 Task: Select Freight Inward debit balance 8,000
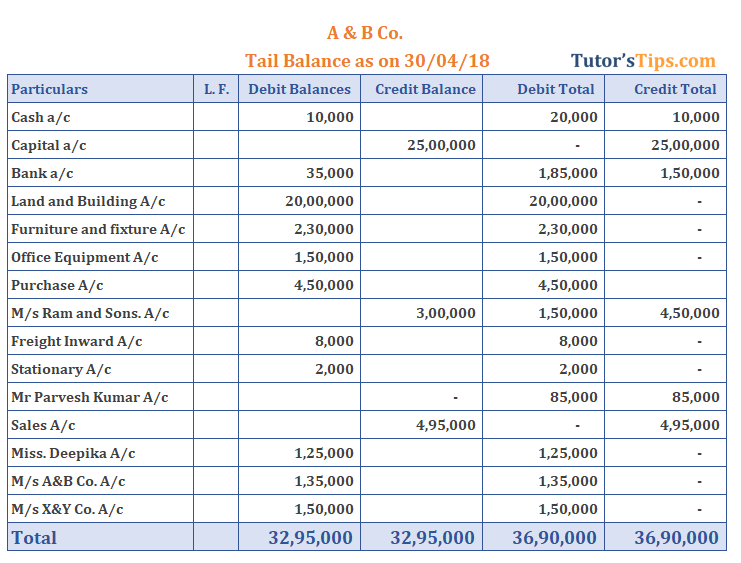pyautogui.click(x=335, y=341)
